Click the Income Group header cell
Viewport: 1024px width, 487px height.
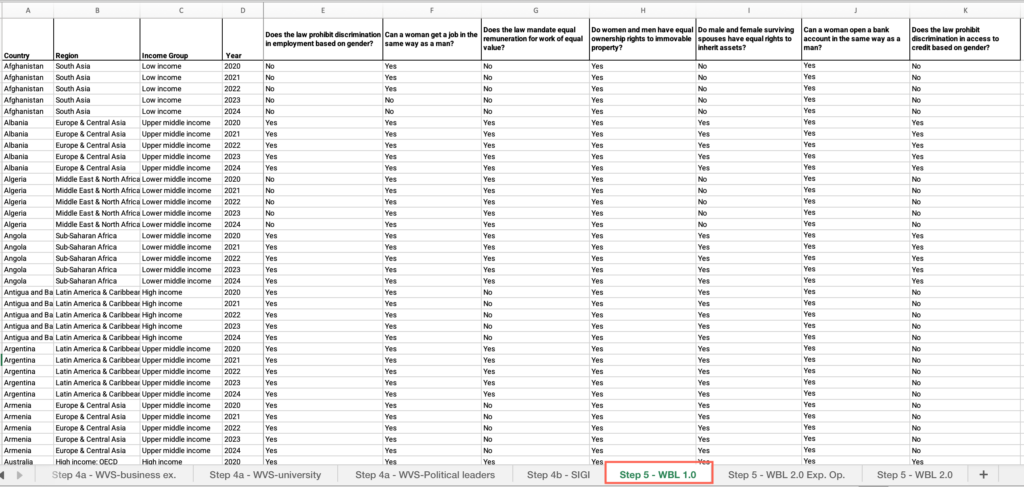coord(181,39)
